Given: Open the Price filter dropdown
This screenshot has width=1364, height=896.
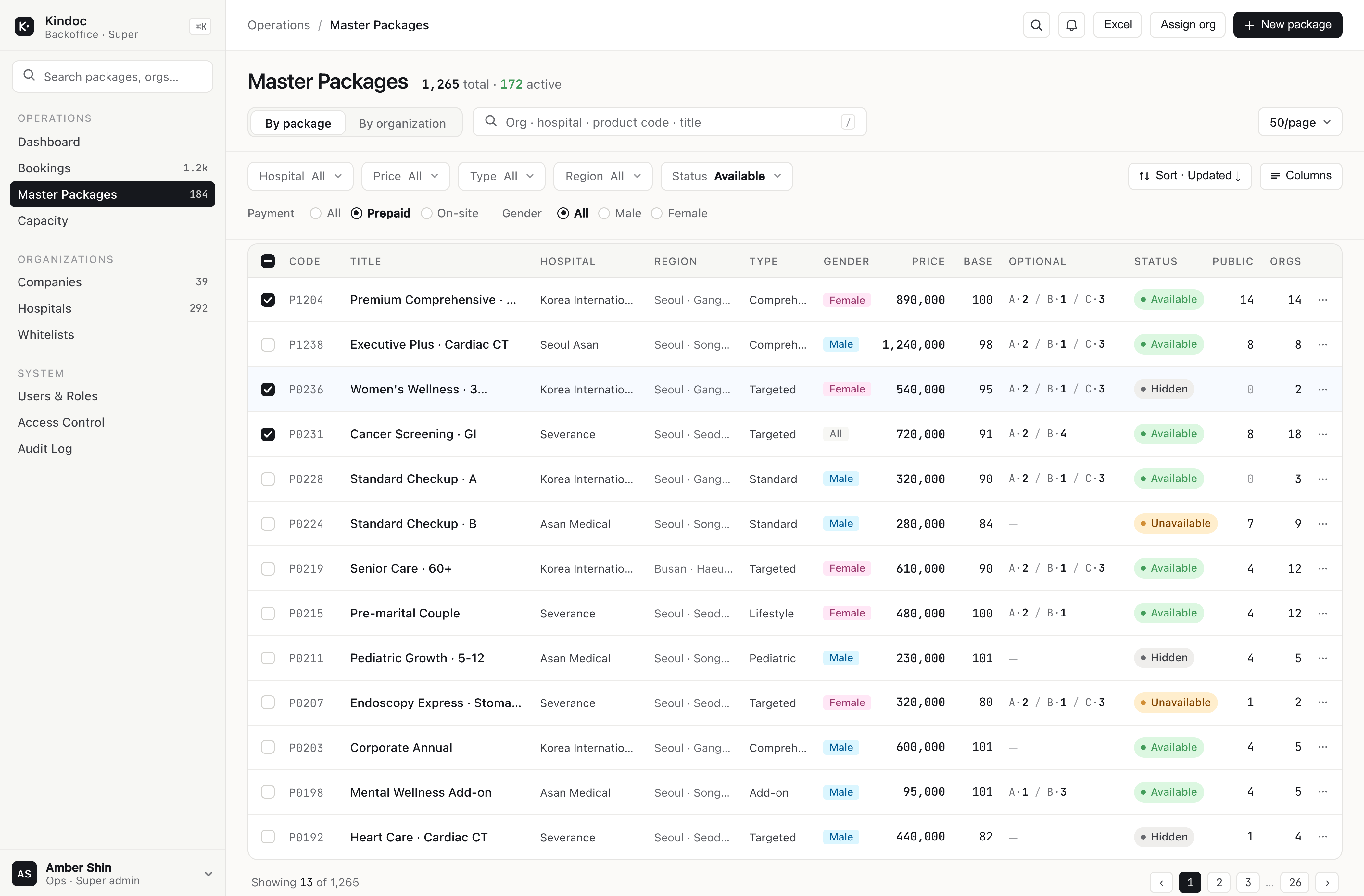Looking at the screenshot, I should (x=406, y=176).
